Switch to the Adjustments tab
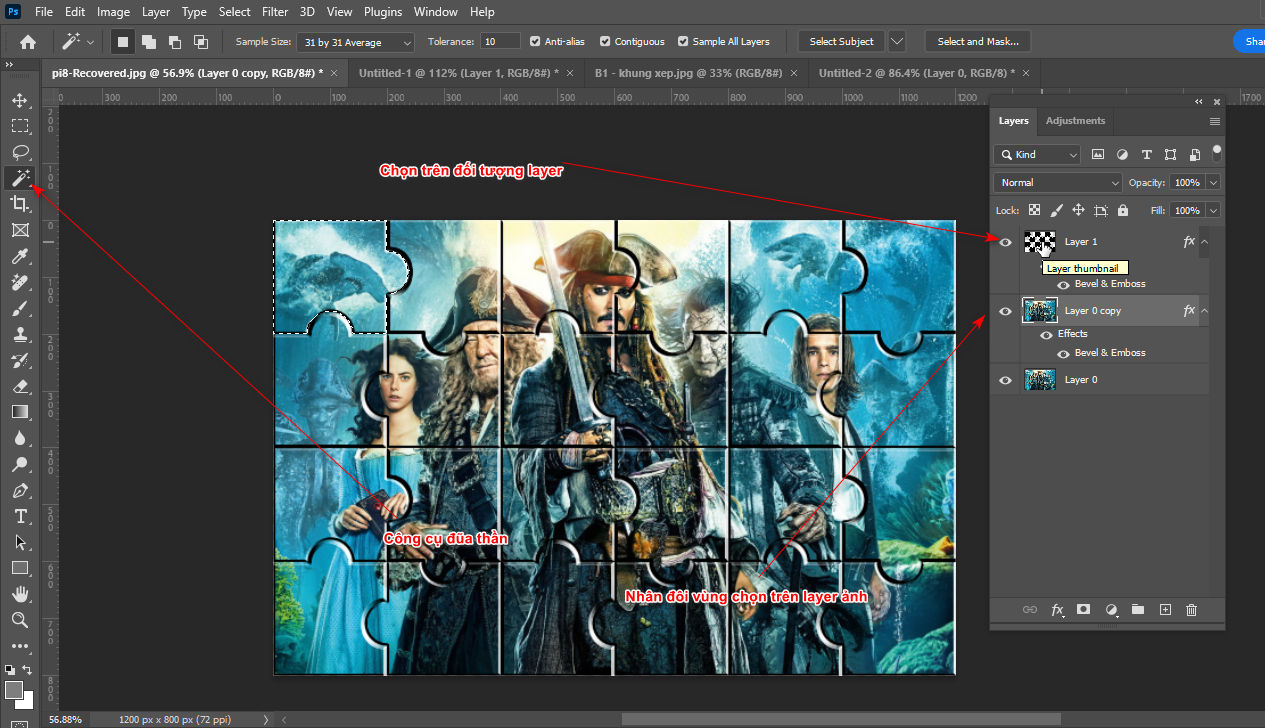 pos(1075,120)
